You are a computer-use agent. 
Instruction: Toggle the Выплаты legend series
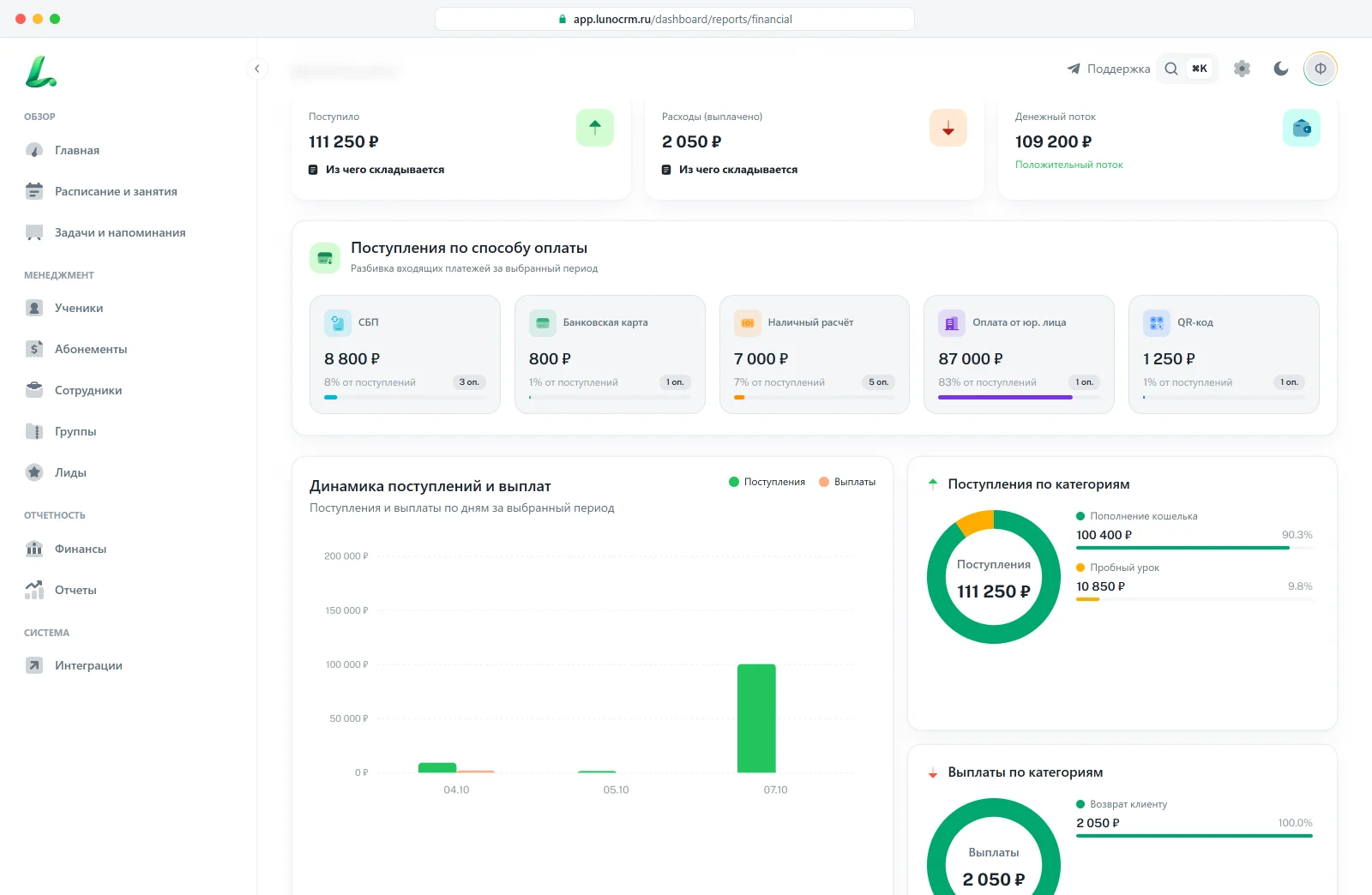pyautogui.click(x=847, y=482)
